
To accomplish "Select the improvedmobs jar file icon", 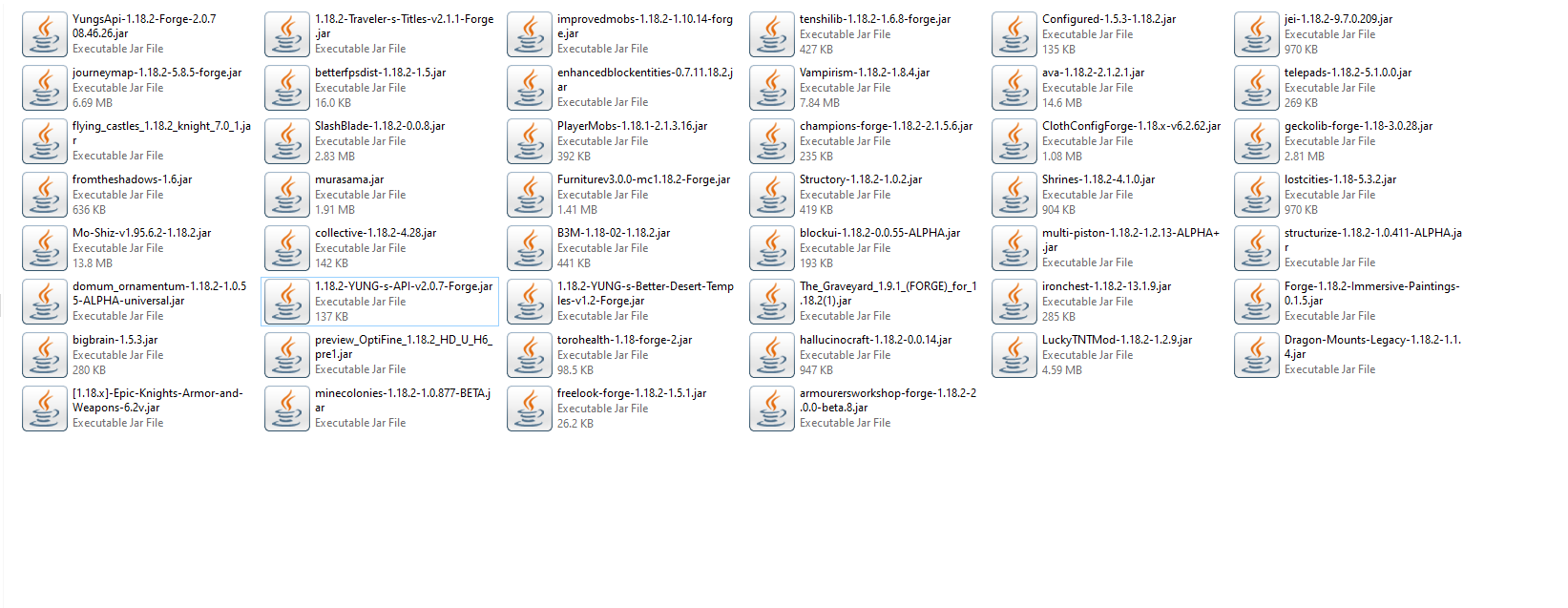I will point(529,34).
